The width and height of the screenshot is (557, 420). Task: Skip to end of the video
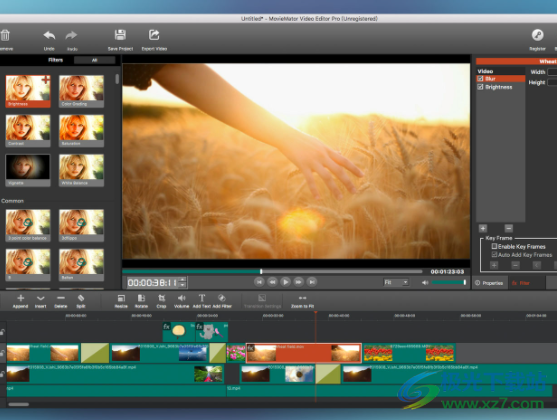point(312,282)
